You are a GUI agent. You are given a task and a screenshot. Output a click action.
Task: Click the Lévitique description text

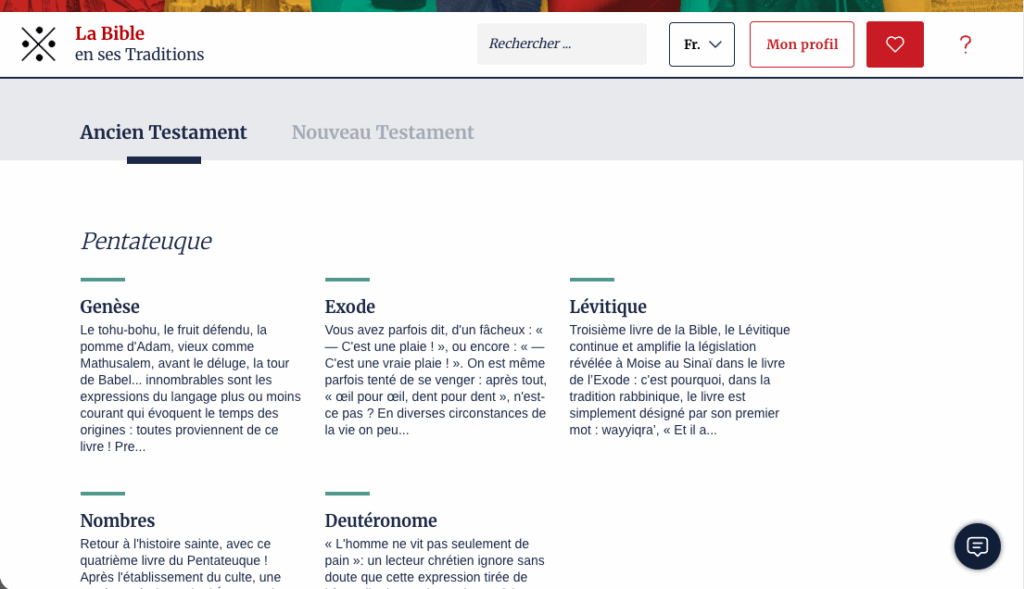coord(680,380)
